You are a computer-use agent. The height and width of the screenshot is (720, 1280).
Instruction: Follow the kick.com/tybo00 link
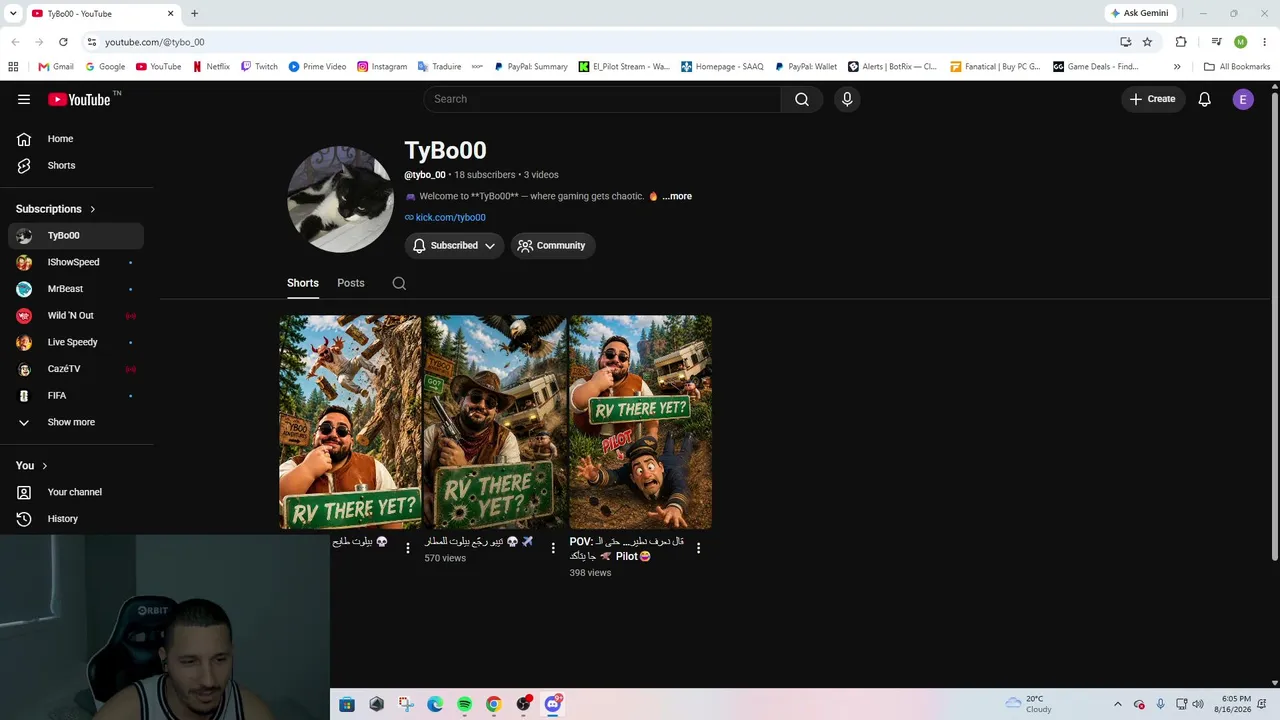[451, 217]
